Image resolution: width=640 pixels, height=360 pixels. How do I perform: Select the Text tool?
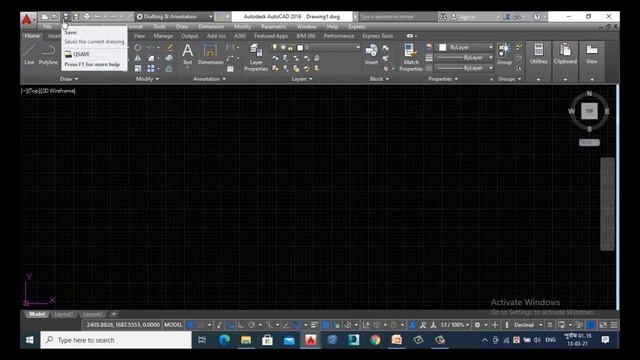(187, 54)
